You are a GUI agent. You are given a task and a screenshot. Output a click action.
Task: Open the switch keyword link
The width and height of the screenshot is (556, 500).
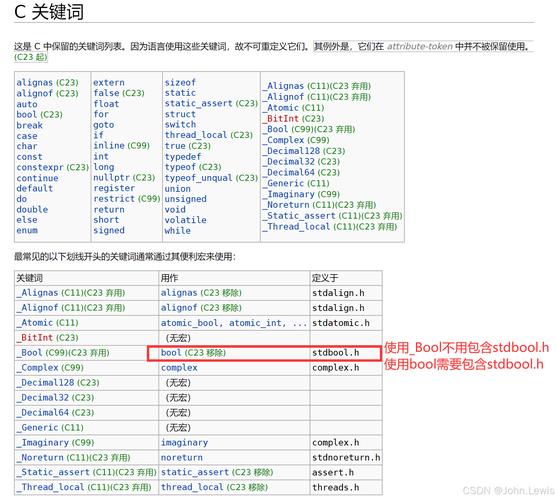(180, 124)
